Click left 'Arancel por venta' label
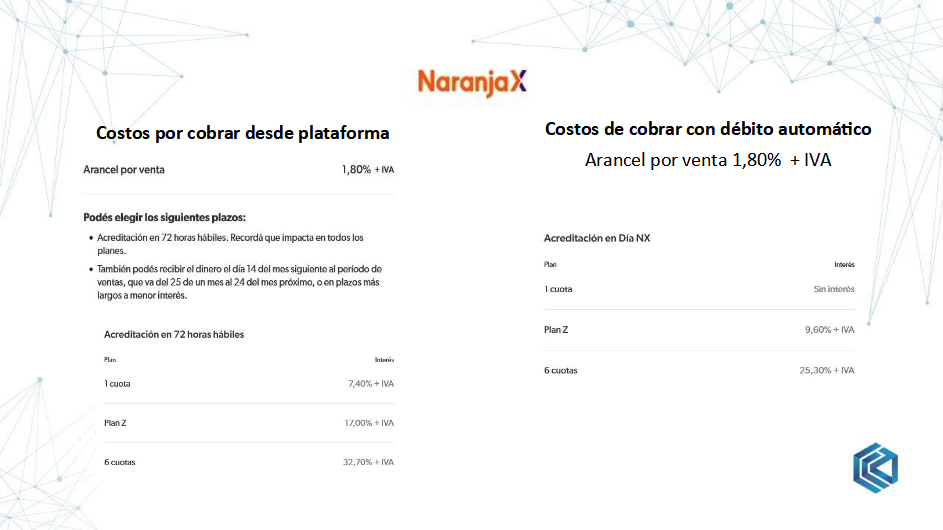Screen dimensions: 943x530 click(x=124, y=170)
